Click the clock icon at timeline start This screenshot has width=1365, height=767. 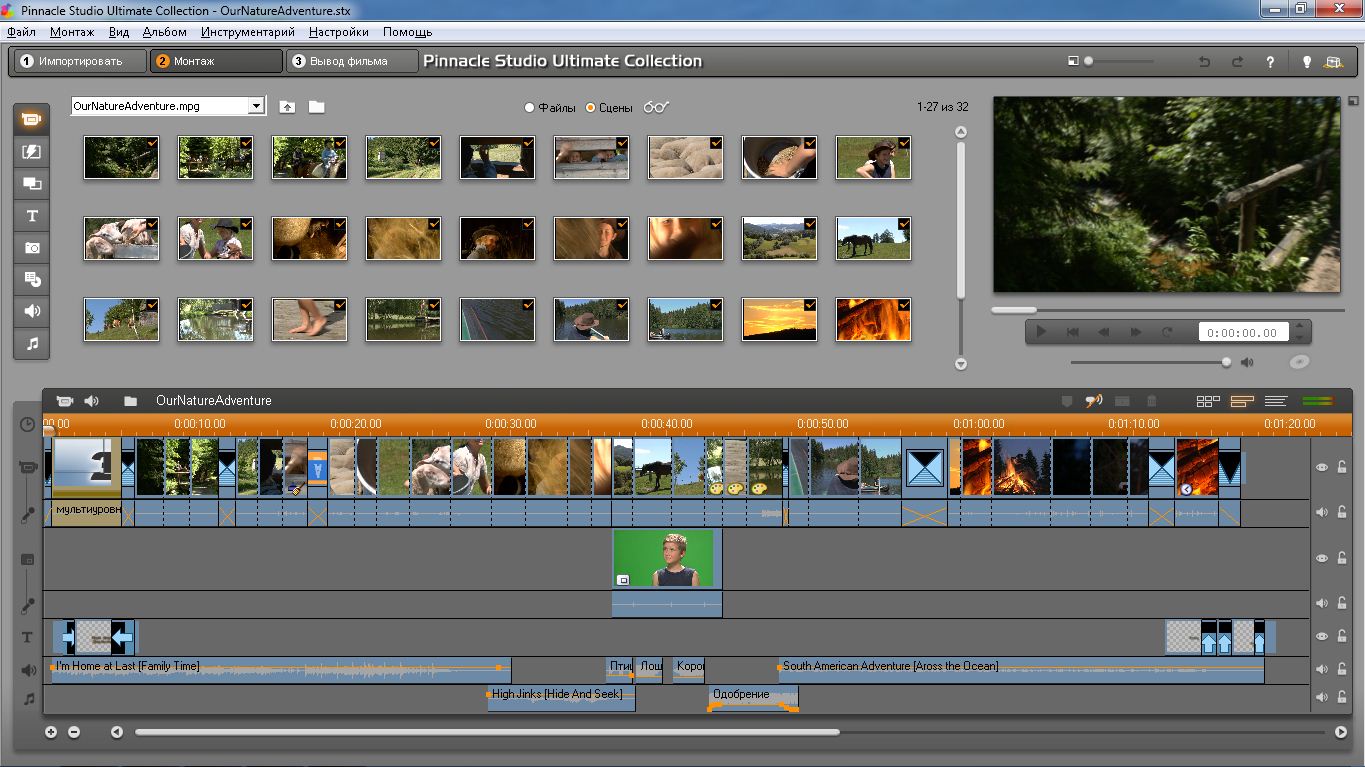click(28, 424)
